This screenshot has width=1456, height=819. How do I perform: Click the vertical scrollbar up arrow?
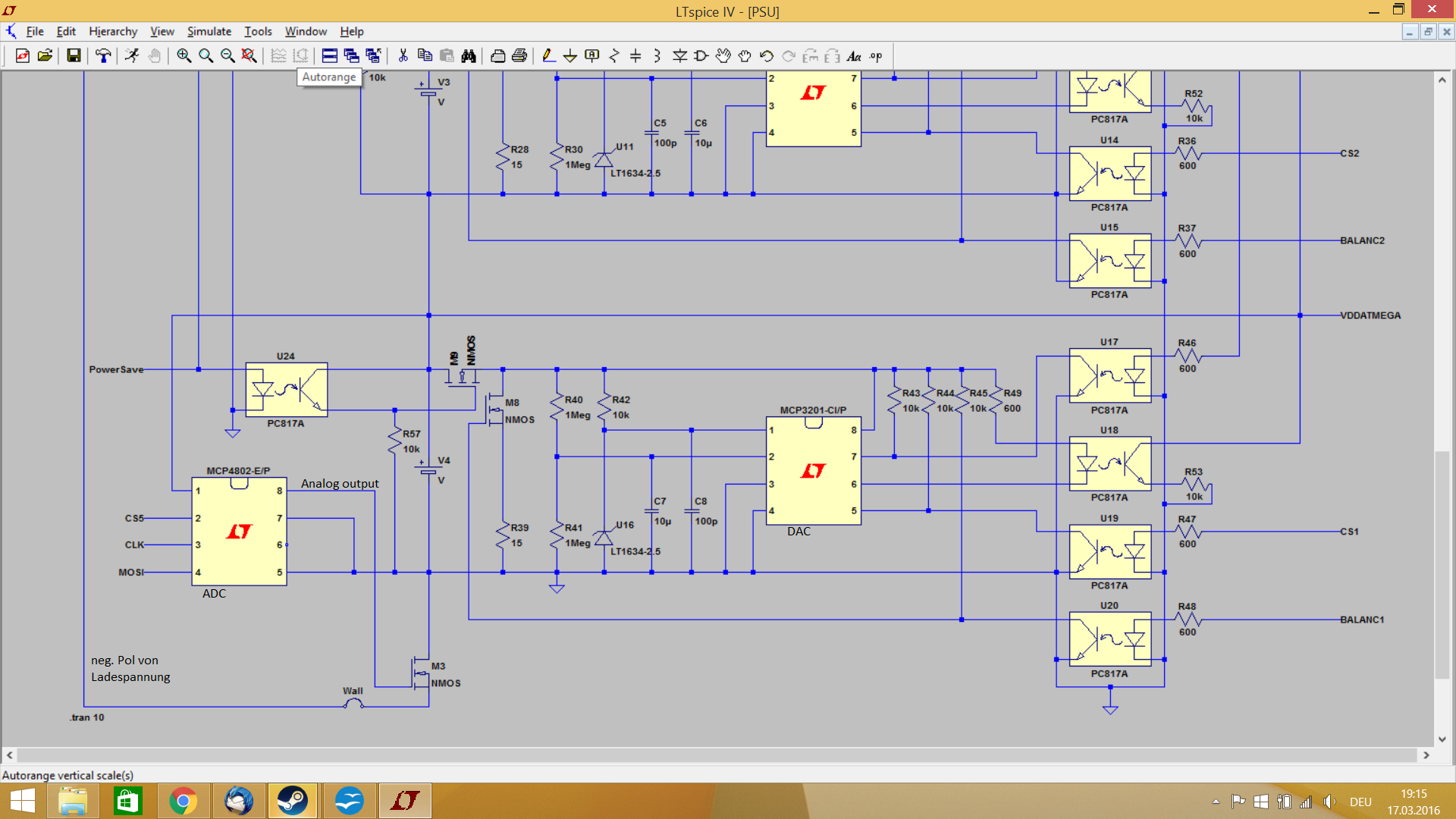pos(1442,80)
